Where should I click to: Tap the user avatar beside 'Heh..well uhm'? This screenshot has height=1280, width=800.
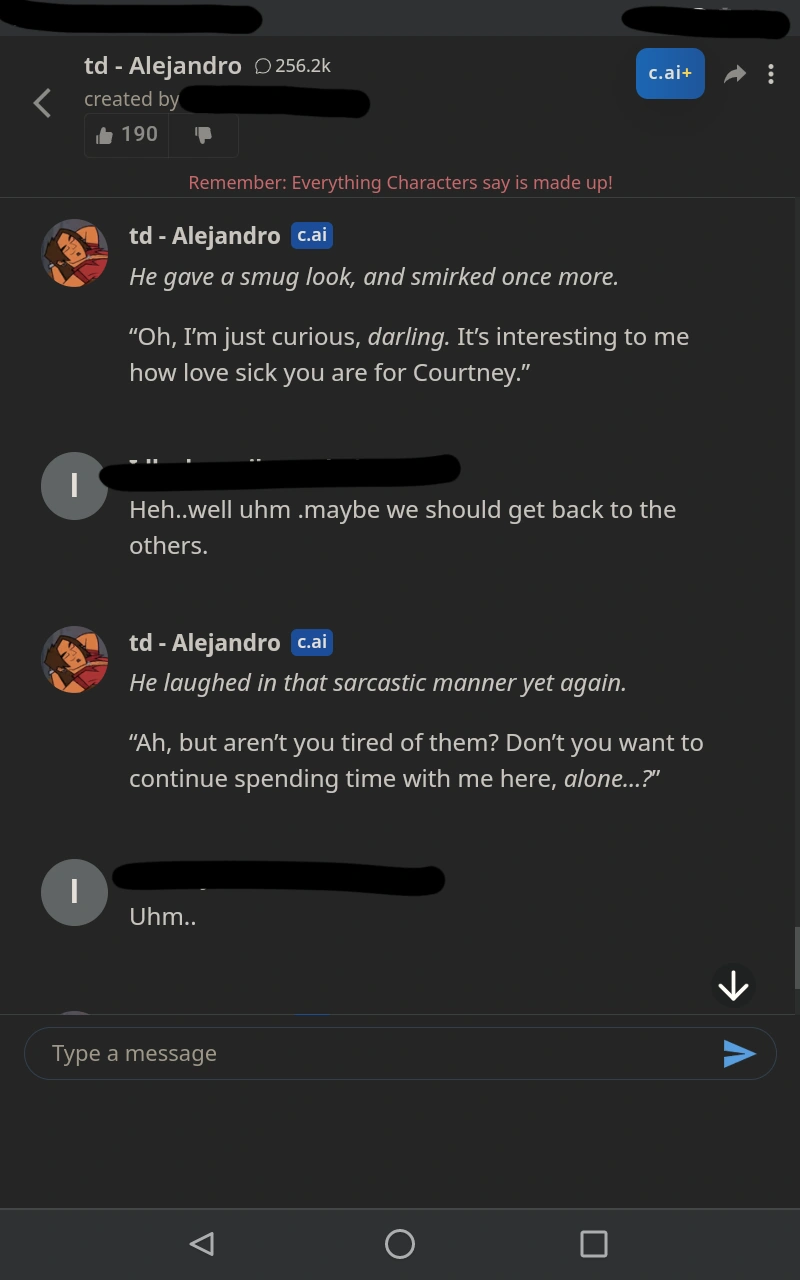[74, 486]
